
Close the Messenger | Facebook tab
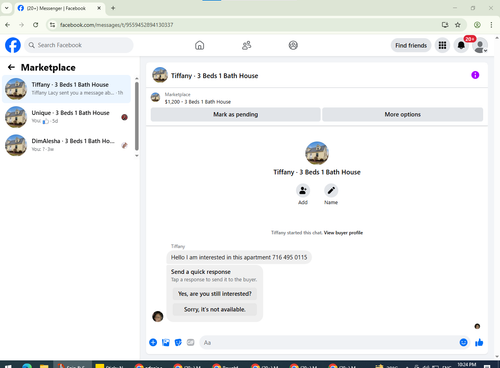99,8
